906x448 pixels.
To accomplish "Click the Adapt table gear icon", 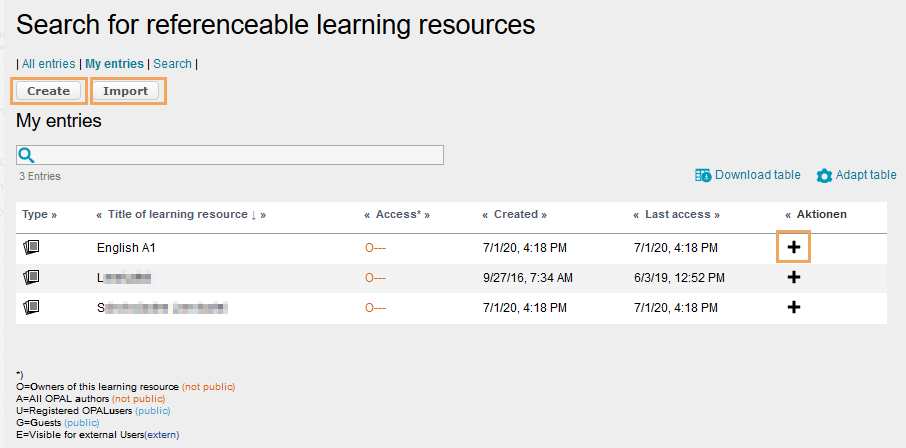I will [x=824, y=176].
